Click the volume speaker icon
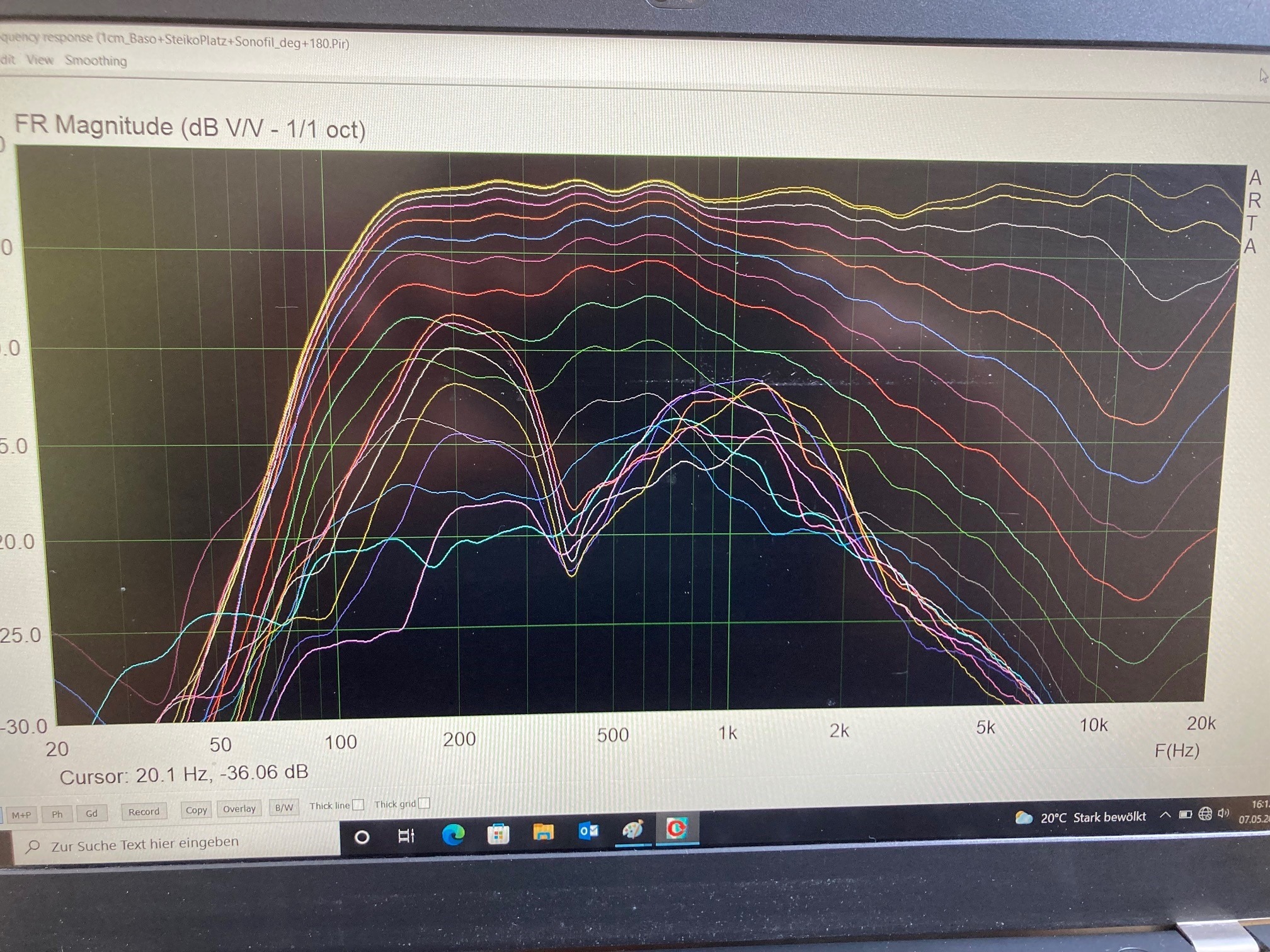 tap(1224, 813)
